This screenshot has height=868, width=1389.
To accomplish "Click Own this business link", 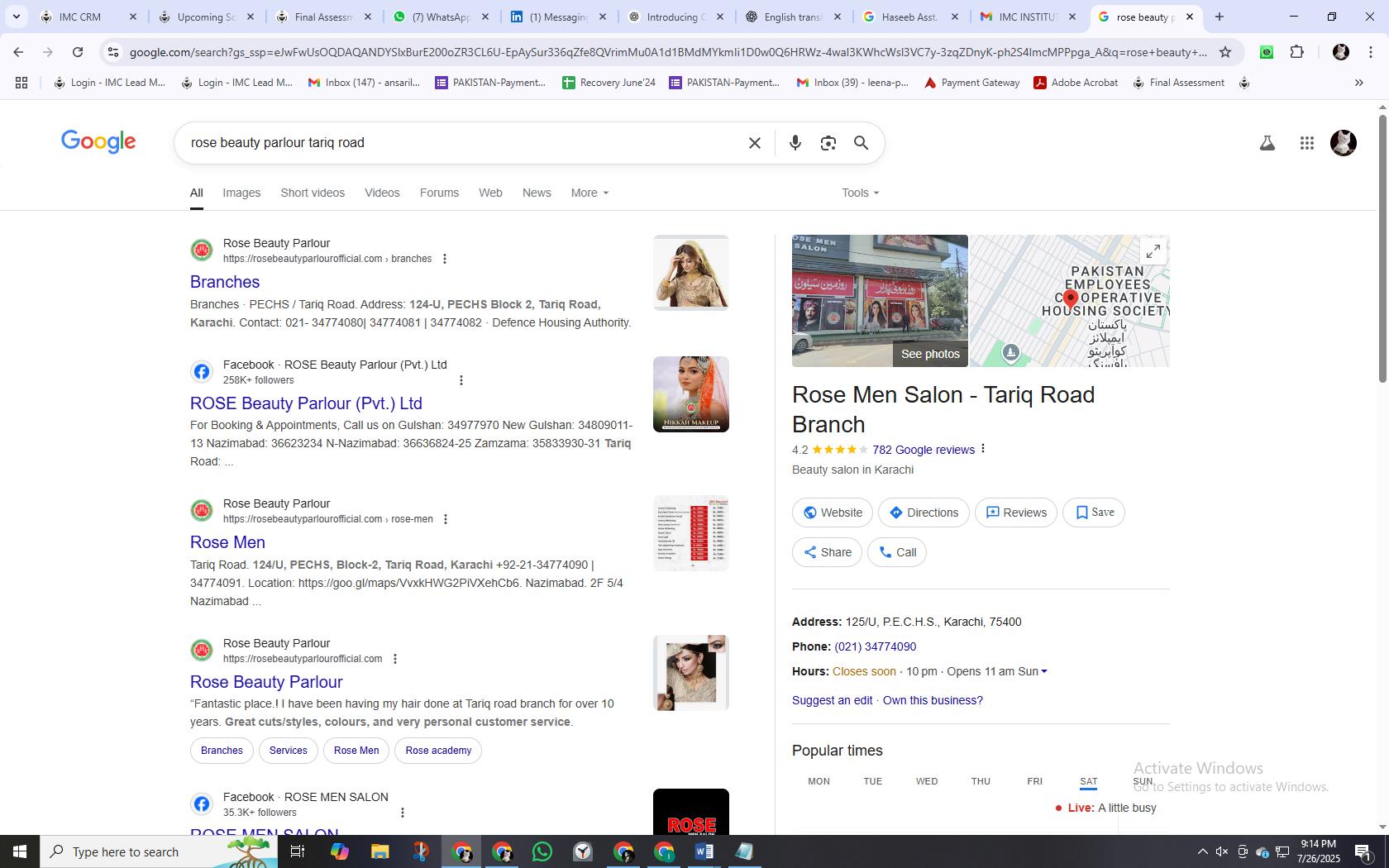I will click(933, 700).
